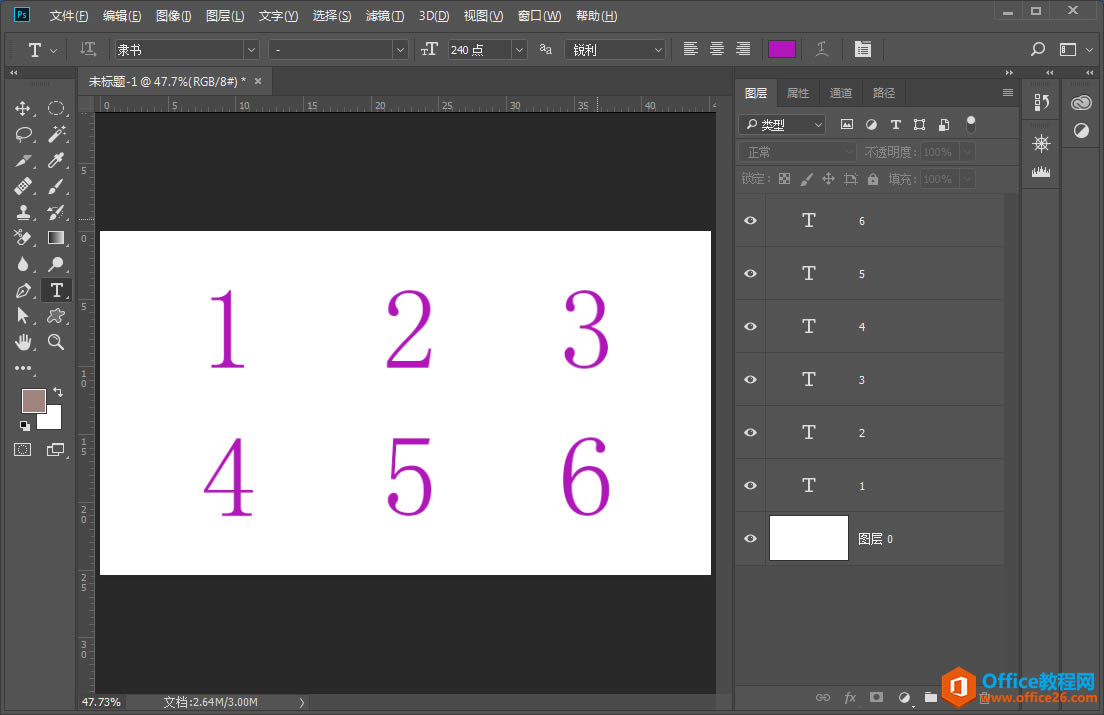Select the Move tool
Screen dimensions: 1104x715
pos(23,108)
